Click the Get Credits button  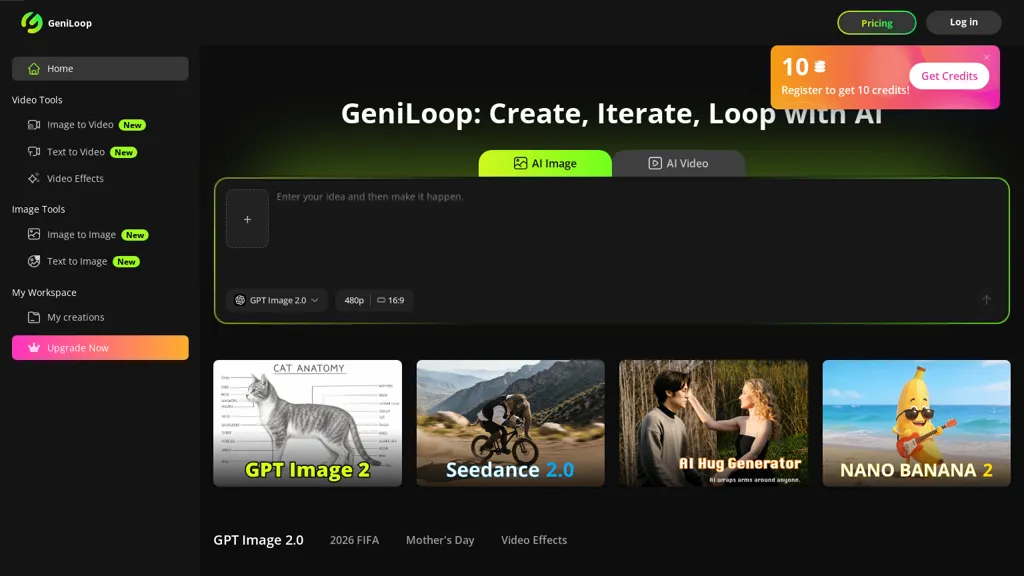[949, 76]
